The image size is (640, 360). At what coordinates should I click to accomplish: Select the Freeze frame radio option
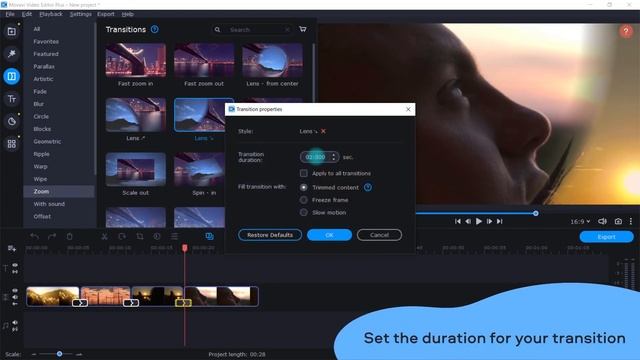pyautogui.click(x=304, y=200)
